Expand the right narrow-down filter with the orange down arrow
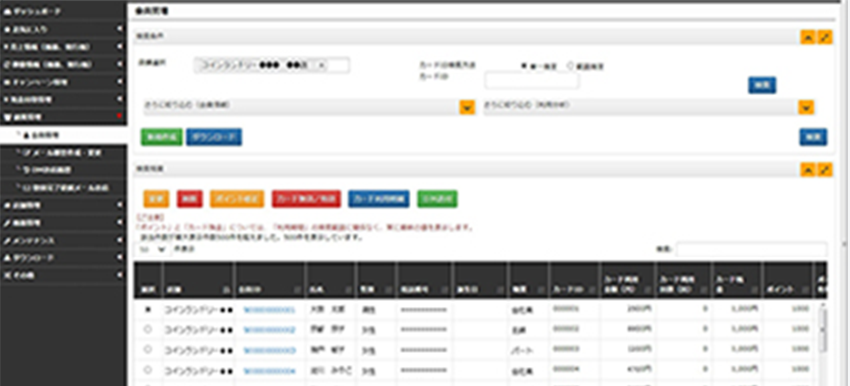 tap(806, 106)
